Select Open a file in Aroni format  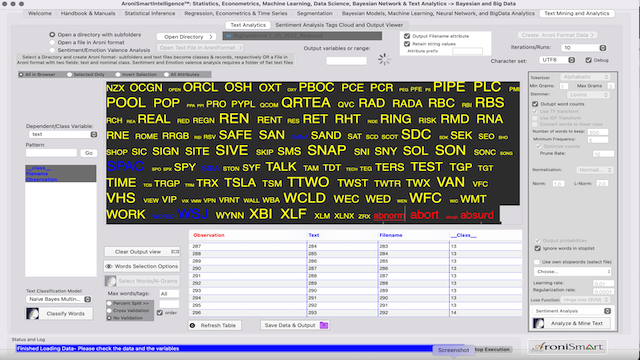[52, 42]
